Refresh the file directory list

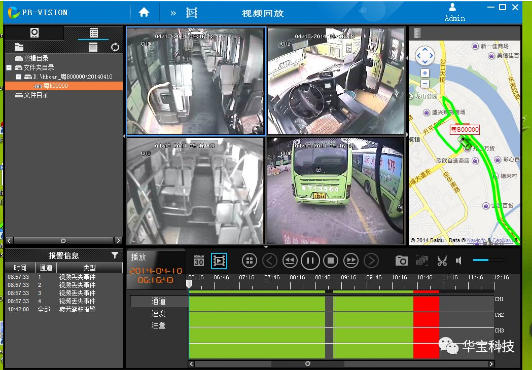115,47
